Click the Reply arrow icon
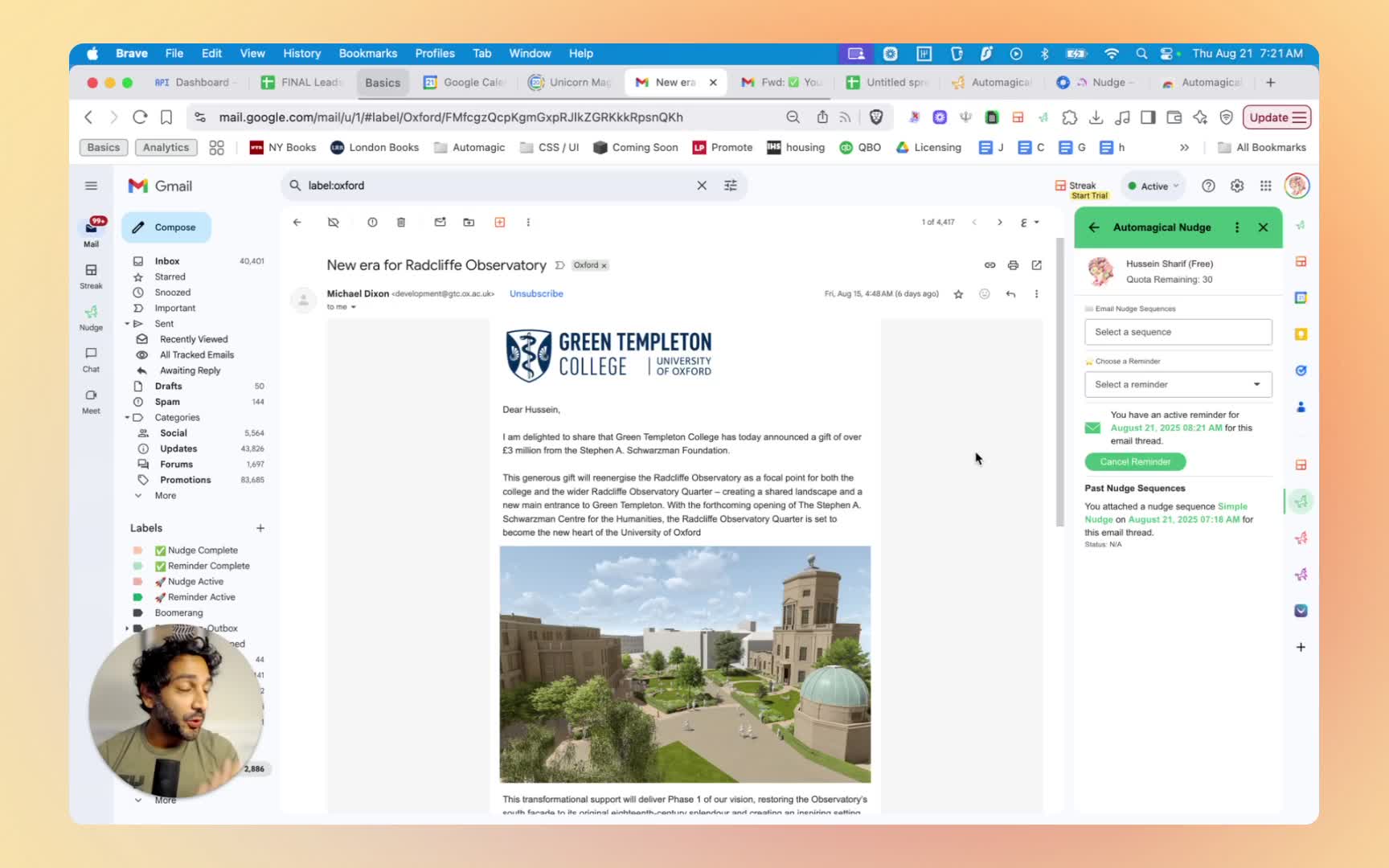The height and width of the screenshot is (868, 1389). click(1010, 294)
